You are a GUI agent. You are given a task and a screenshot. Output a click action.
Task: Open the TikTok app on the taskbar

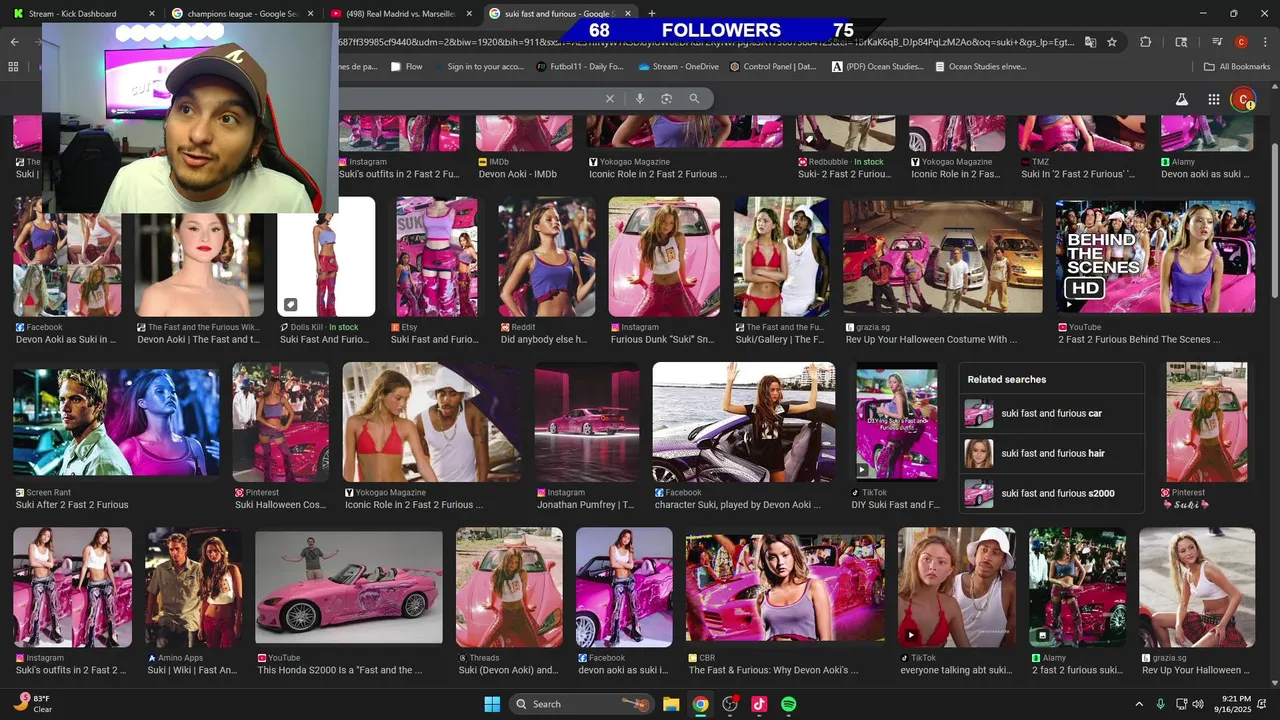[x=759, y=704]
